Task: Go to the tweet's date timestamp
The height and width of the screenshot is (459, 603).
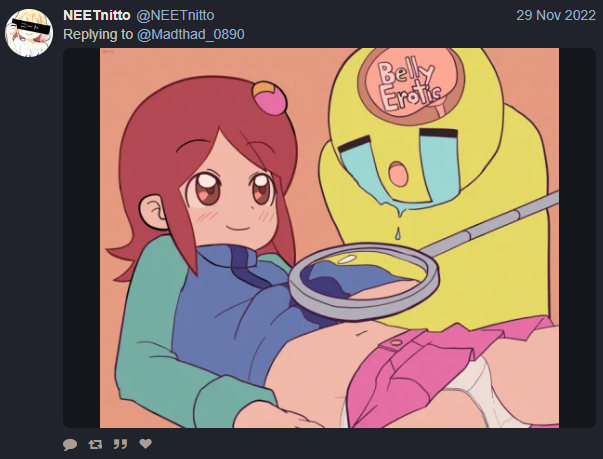Action: (x=556, y=15)
